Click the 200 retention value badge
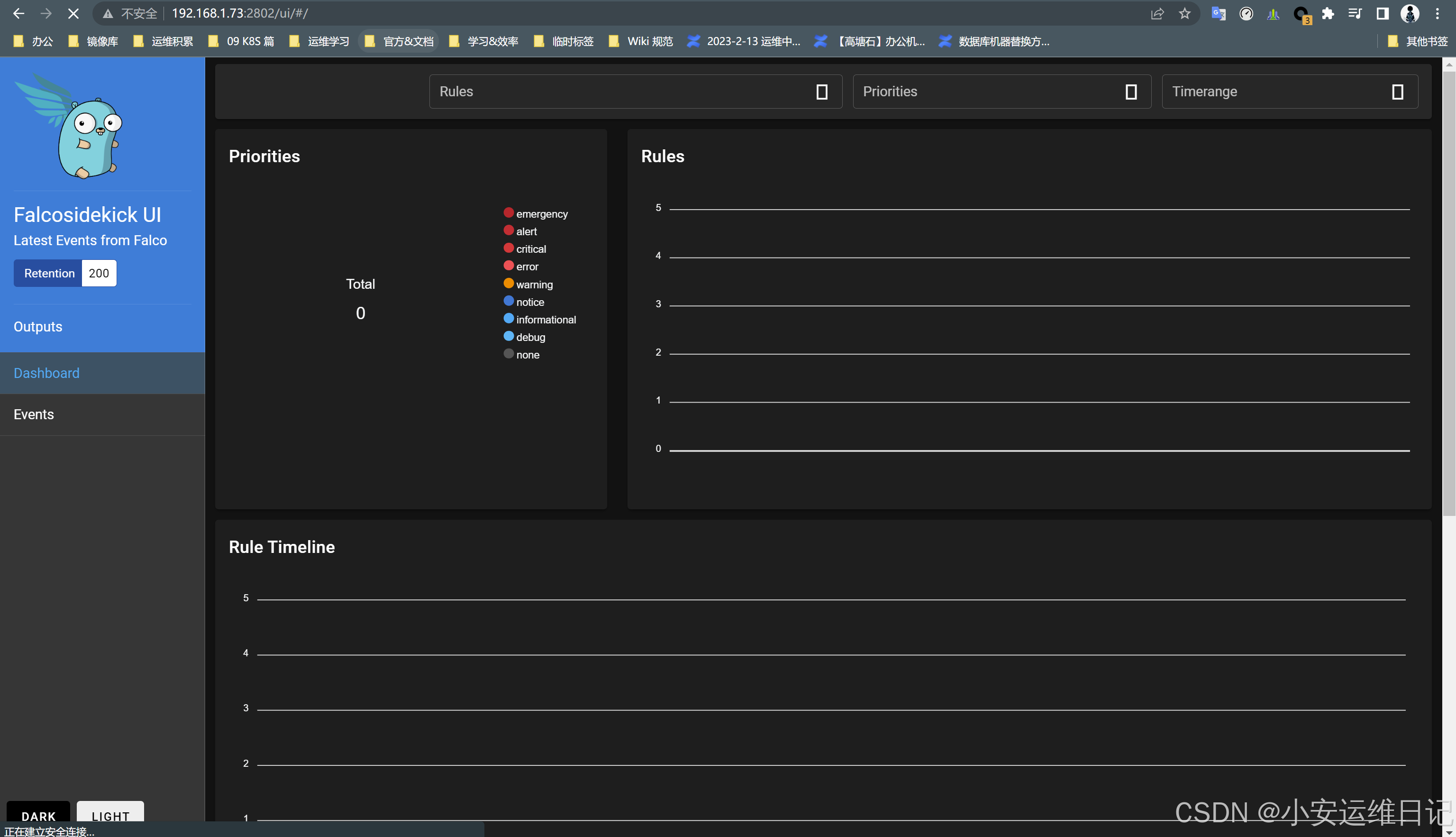 (x=99, y=273)
